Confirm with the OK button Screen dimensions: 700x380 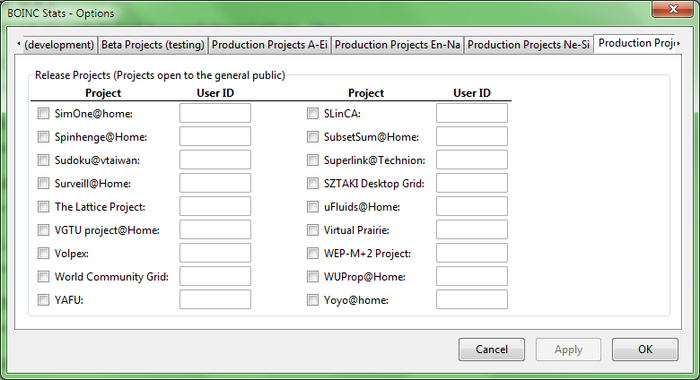click(645, 349)
